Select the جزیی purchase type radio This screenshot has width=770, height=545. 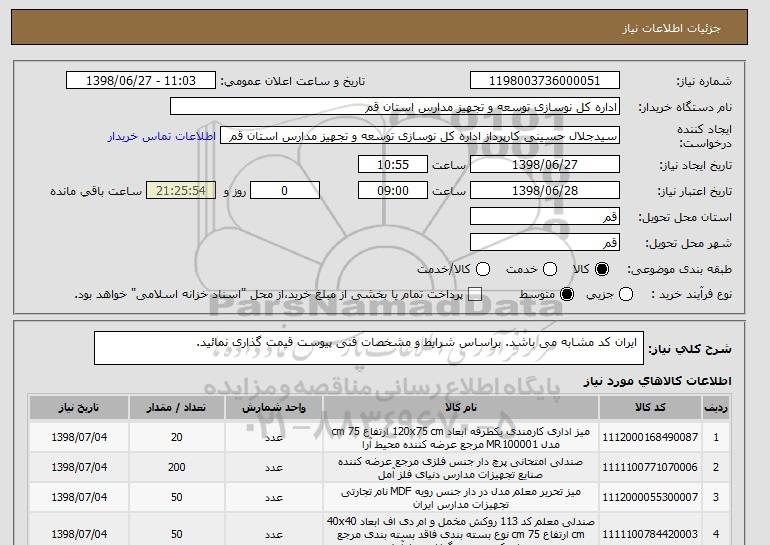tap(626, 294)
